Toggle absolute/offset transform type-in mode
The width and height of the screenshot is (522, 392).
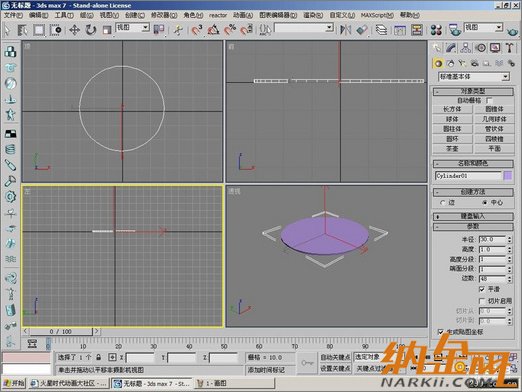112,357
